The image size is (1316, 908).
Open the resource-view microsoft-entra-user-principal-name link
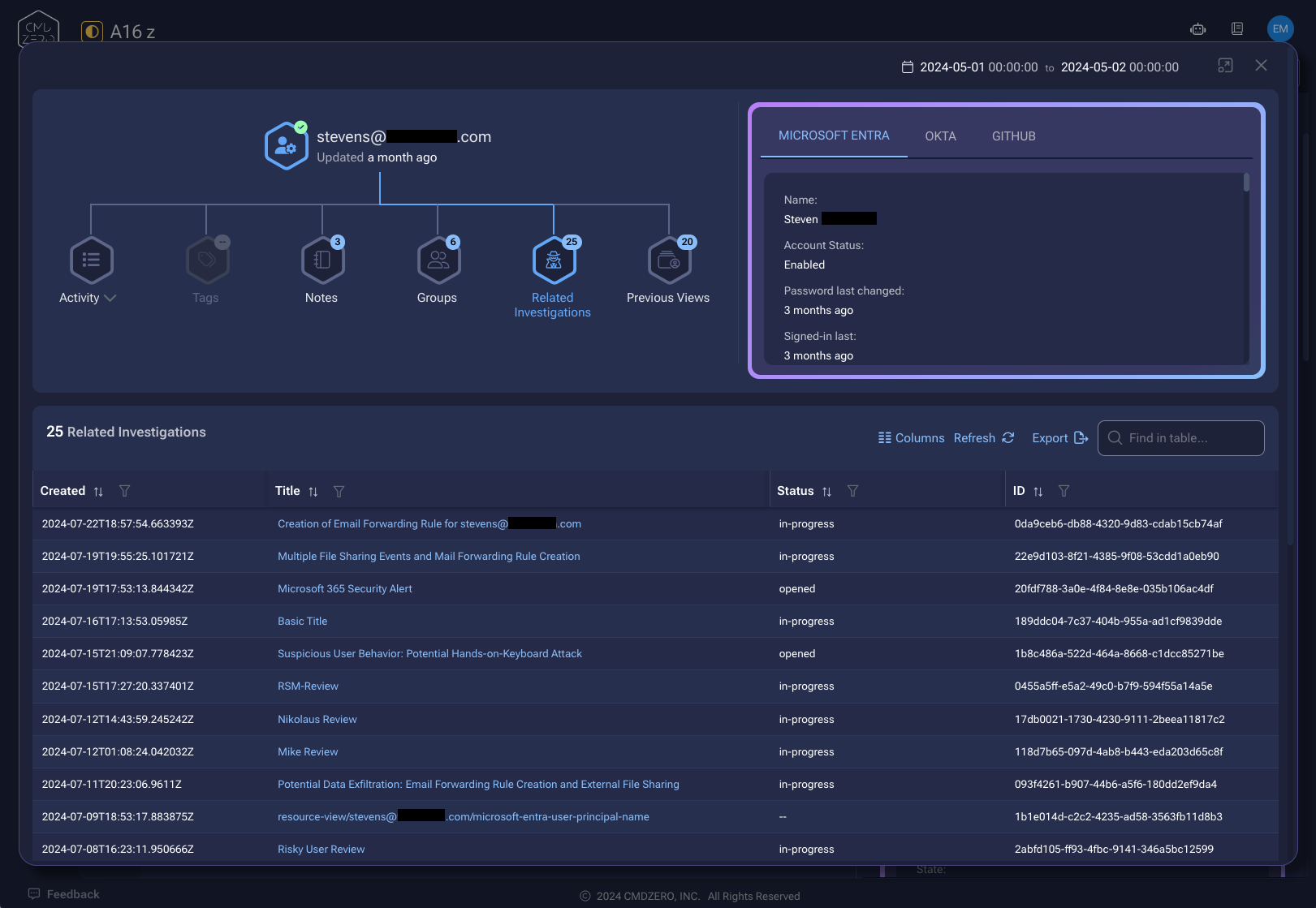(464, 817)
